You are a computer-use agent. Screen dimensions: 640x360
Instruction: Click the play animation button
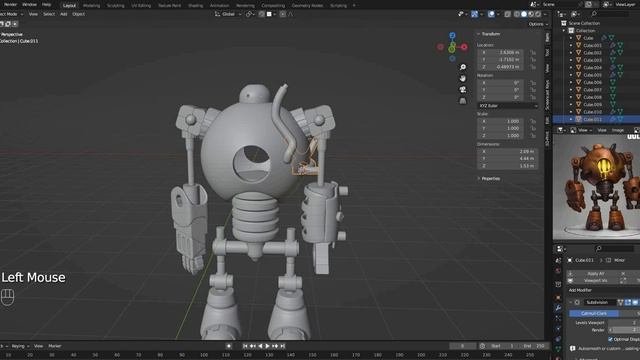point(267,346)
